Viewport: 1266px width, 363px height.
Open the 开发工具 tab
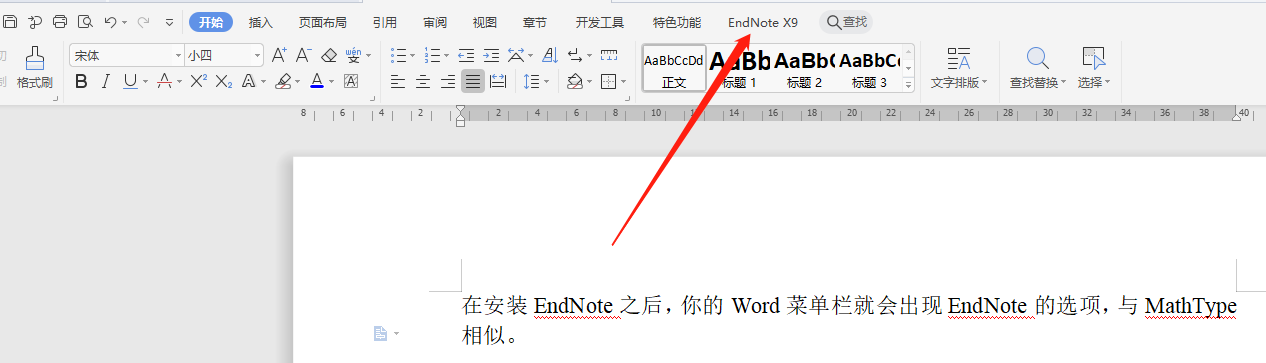[600, 22]
